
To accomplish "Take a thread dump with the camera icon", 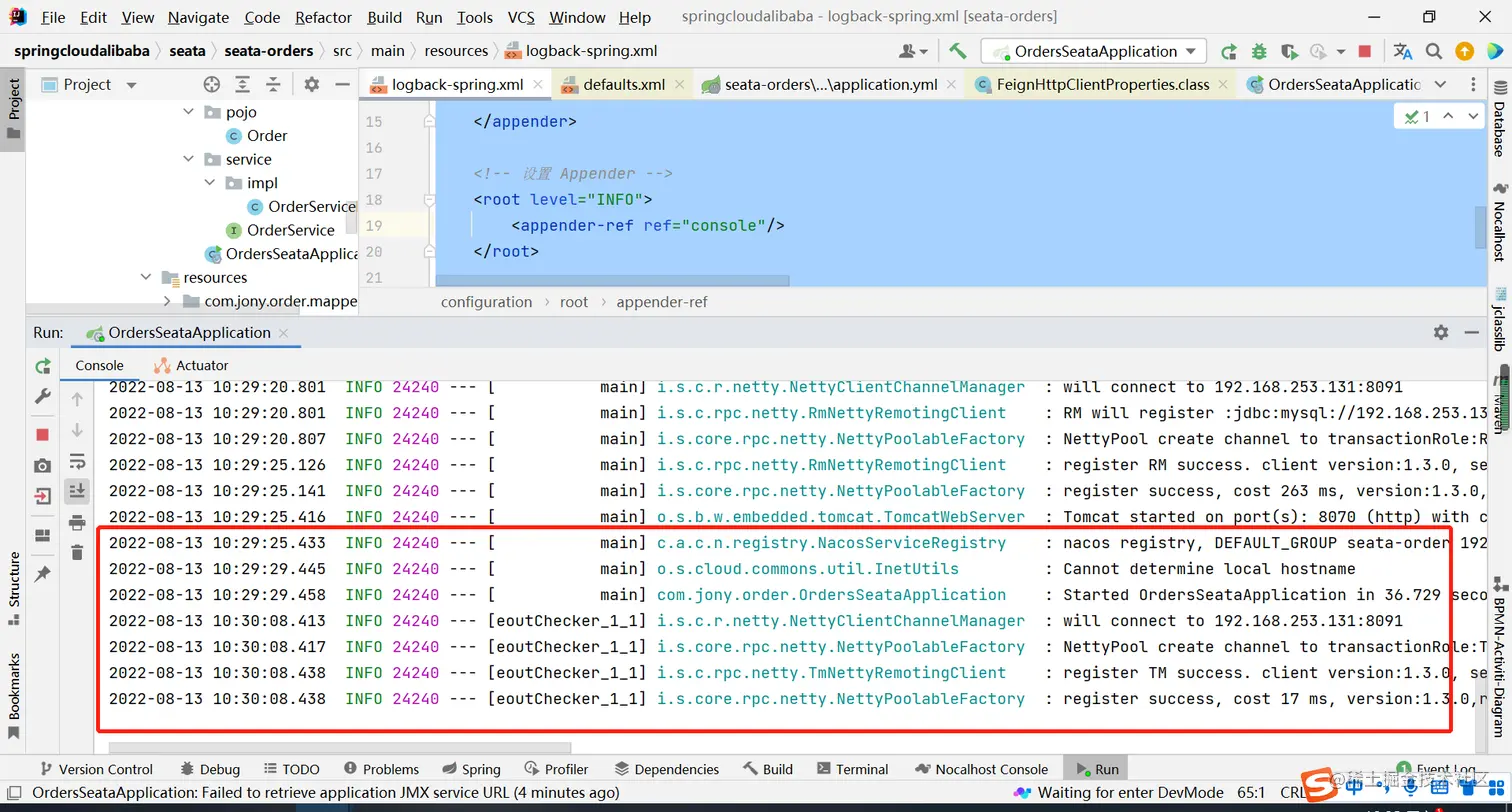I will click(42, 465).
